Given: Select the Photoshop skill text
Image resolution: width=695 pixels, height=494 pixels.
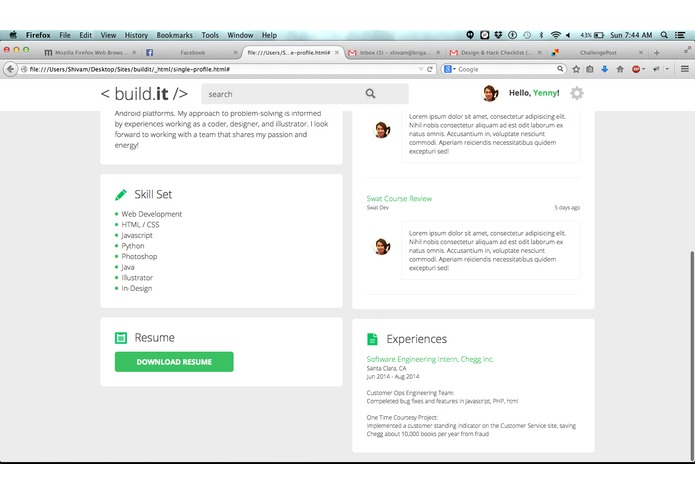Looking at the screenshot, I should coord(139,257).
